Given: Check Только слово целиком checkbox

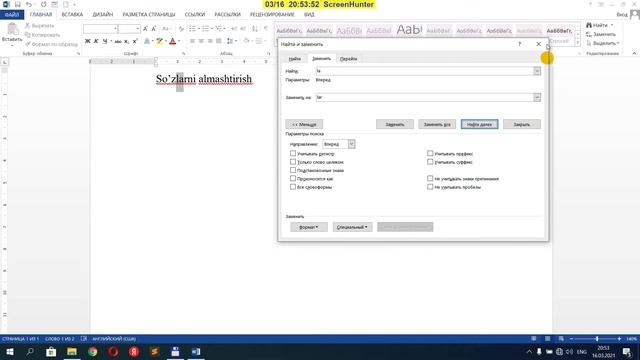Looking at the screenshot, I should click(x=293, y=162).
